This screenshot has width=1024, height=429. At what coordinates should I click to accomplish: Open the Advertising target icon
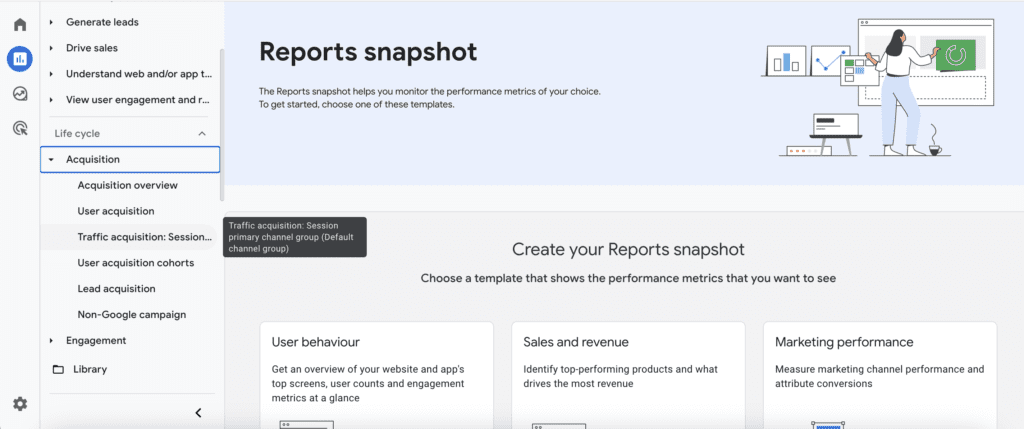19,127
